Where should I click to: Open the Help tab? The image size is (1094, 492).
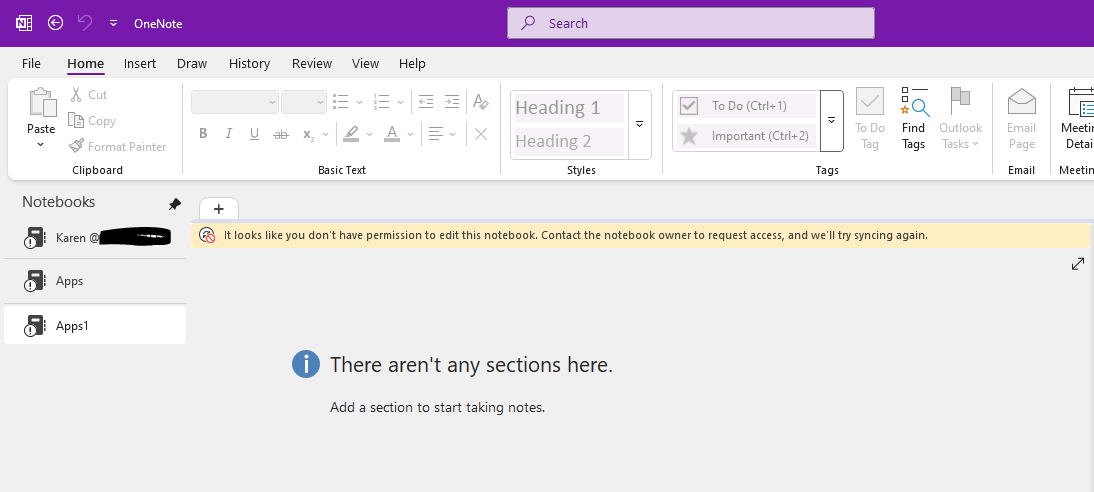pyautogui.click(x=412, y=64)
